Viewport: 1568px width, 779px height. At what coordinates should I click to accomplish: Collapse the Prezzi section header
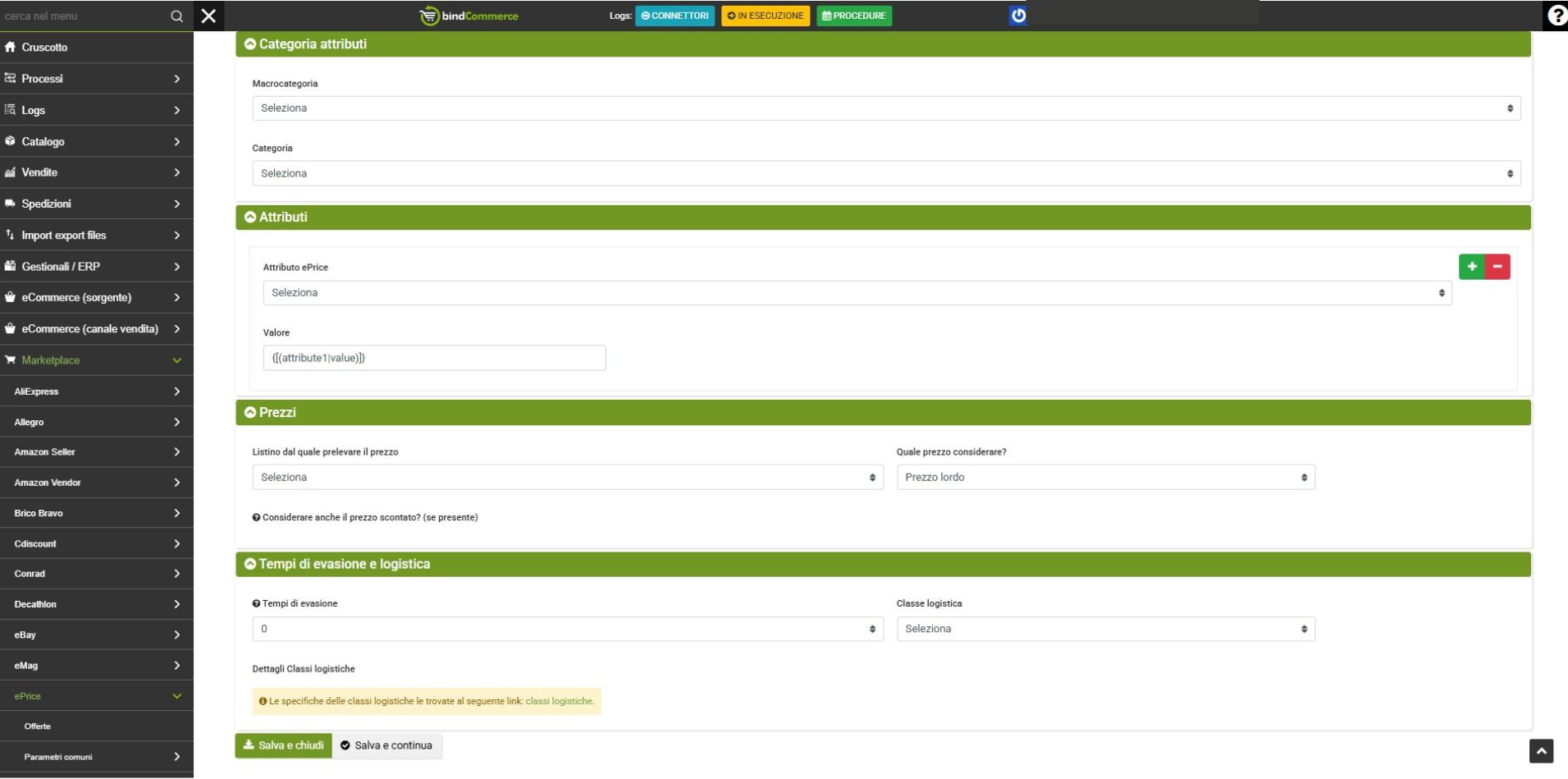pos(250,413)
